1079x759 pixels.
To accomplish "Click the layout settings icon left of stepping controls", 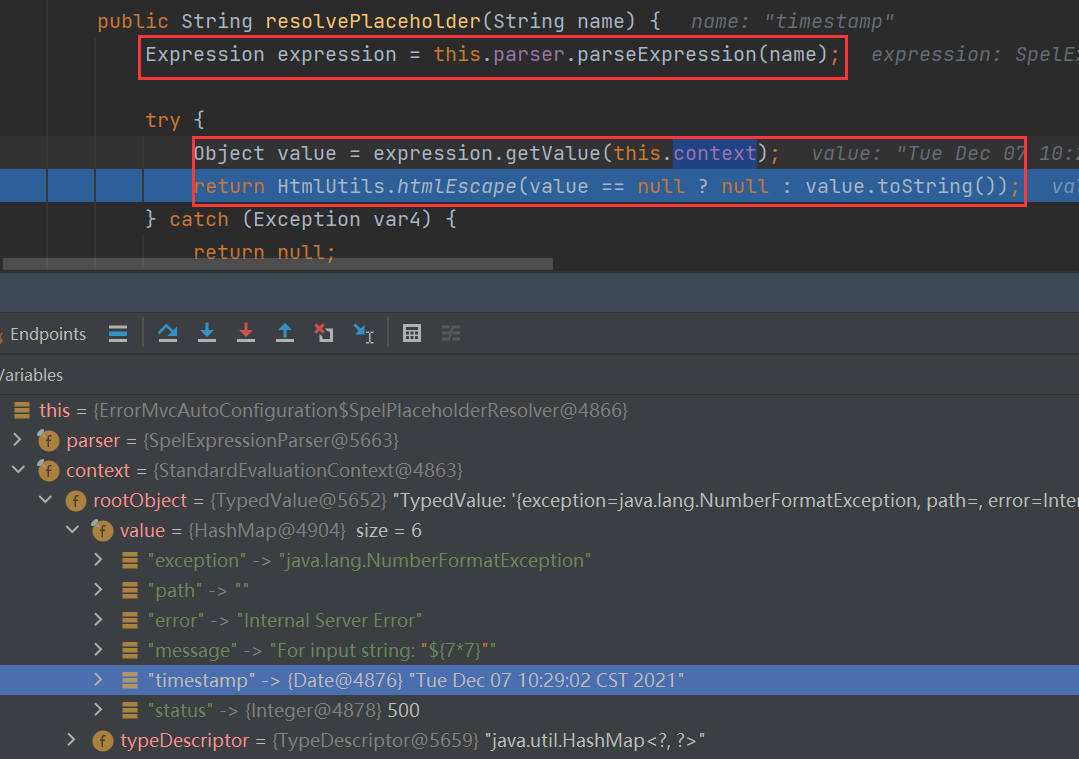I will pos(118,333).
